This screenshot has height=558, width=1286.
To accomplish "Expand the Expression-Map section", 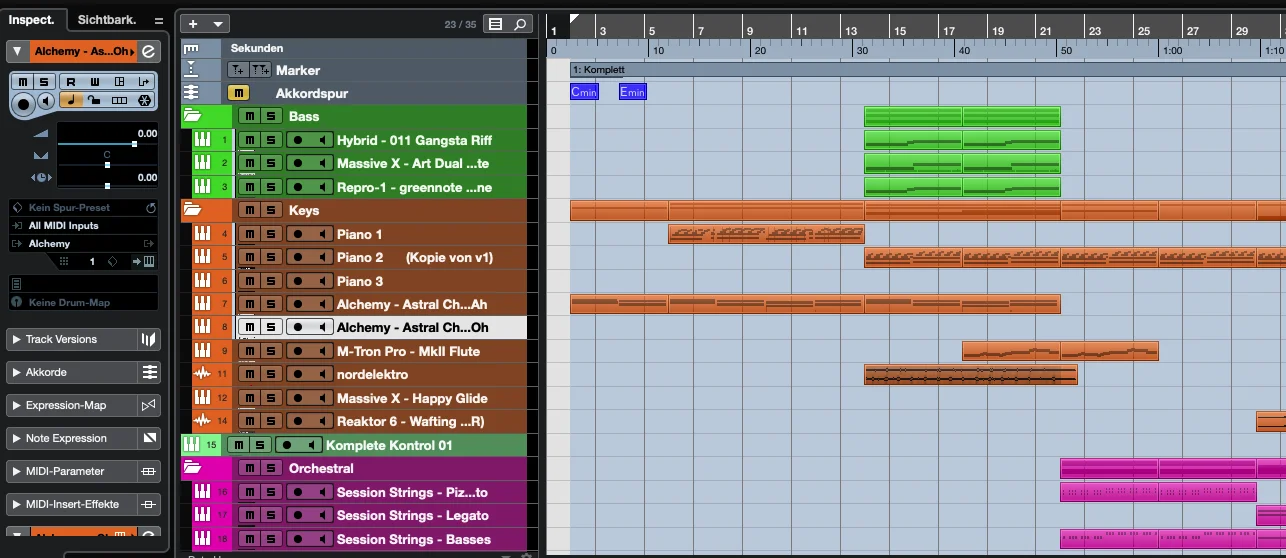I will [16, 405].
